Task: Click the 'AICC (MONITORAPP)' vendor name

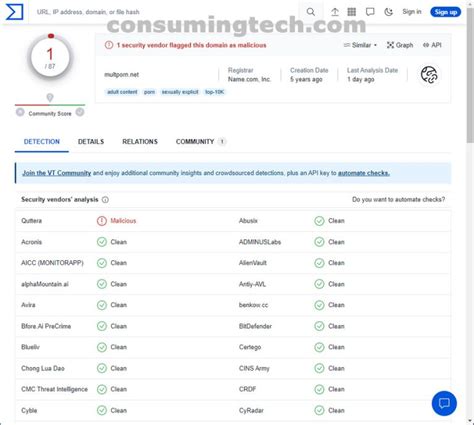Action: pyautogui.click(x=52, y=263)
